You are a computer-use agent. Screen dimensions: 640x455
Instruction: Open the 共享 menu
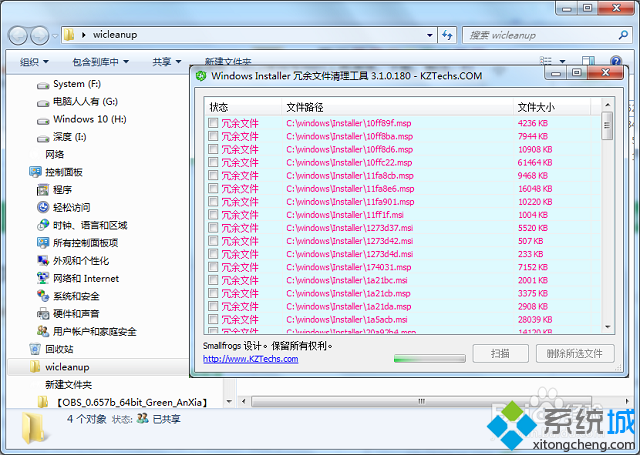167,62
